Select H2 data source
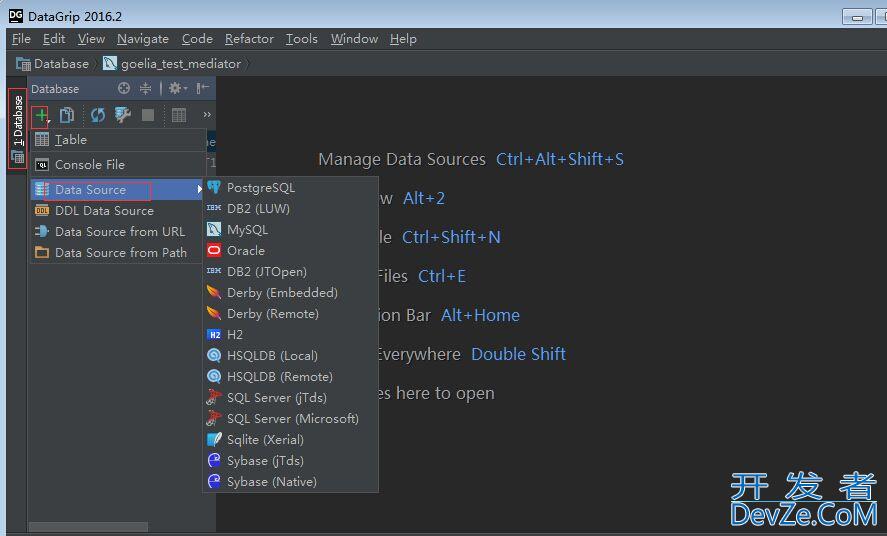887x536 pixels. [291, 335]
